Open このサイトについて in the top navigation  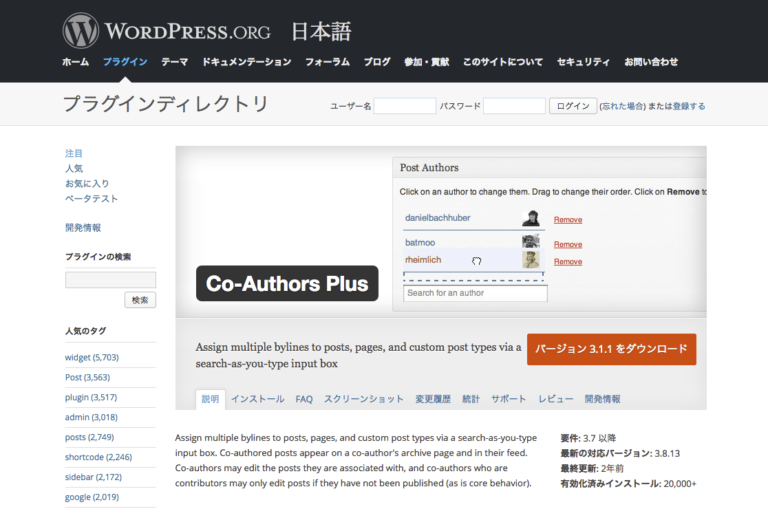click(x=503, y=62)
